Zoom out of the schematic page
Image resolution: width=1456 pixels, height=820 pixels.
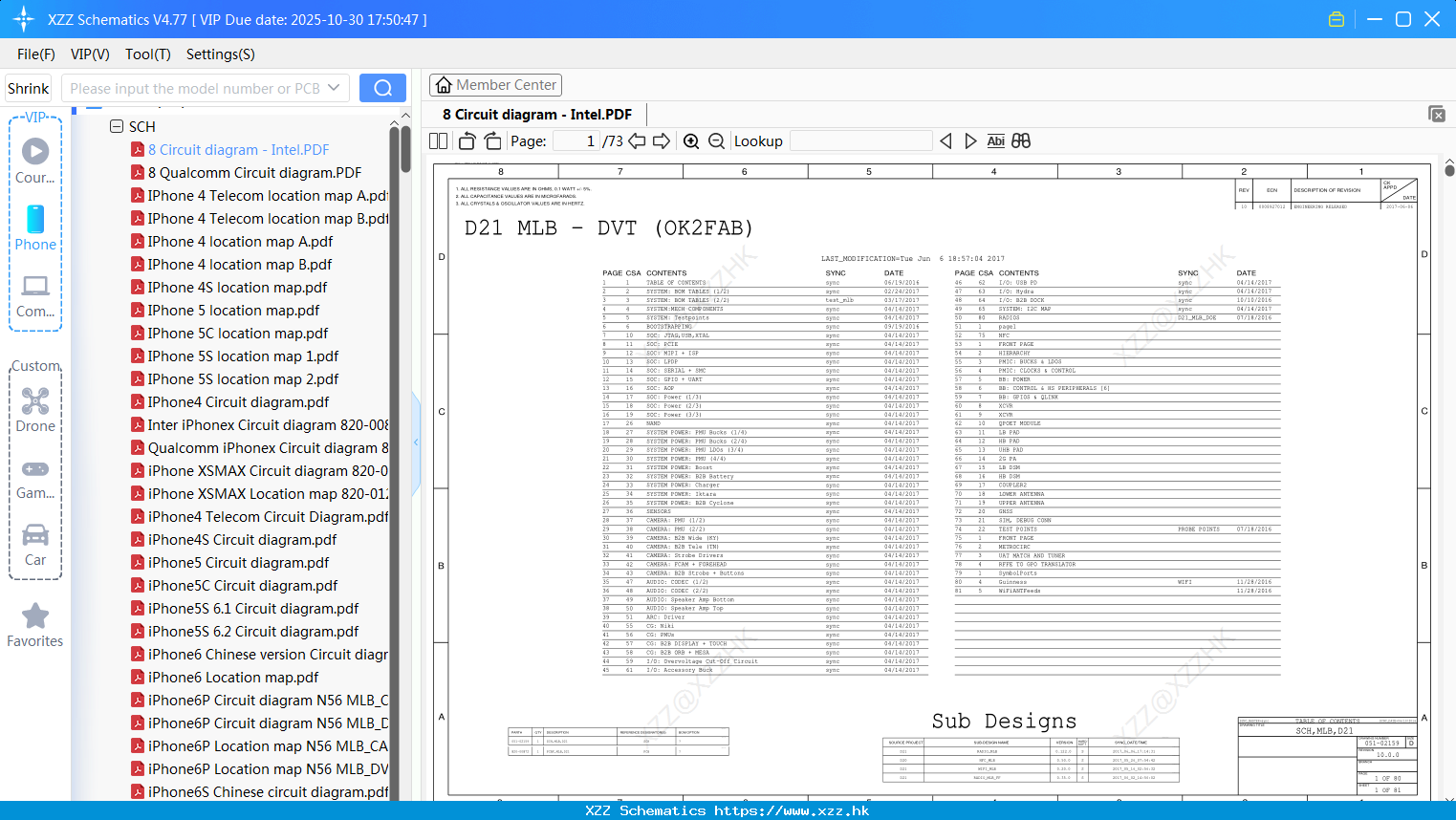(x=717, y=141)
